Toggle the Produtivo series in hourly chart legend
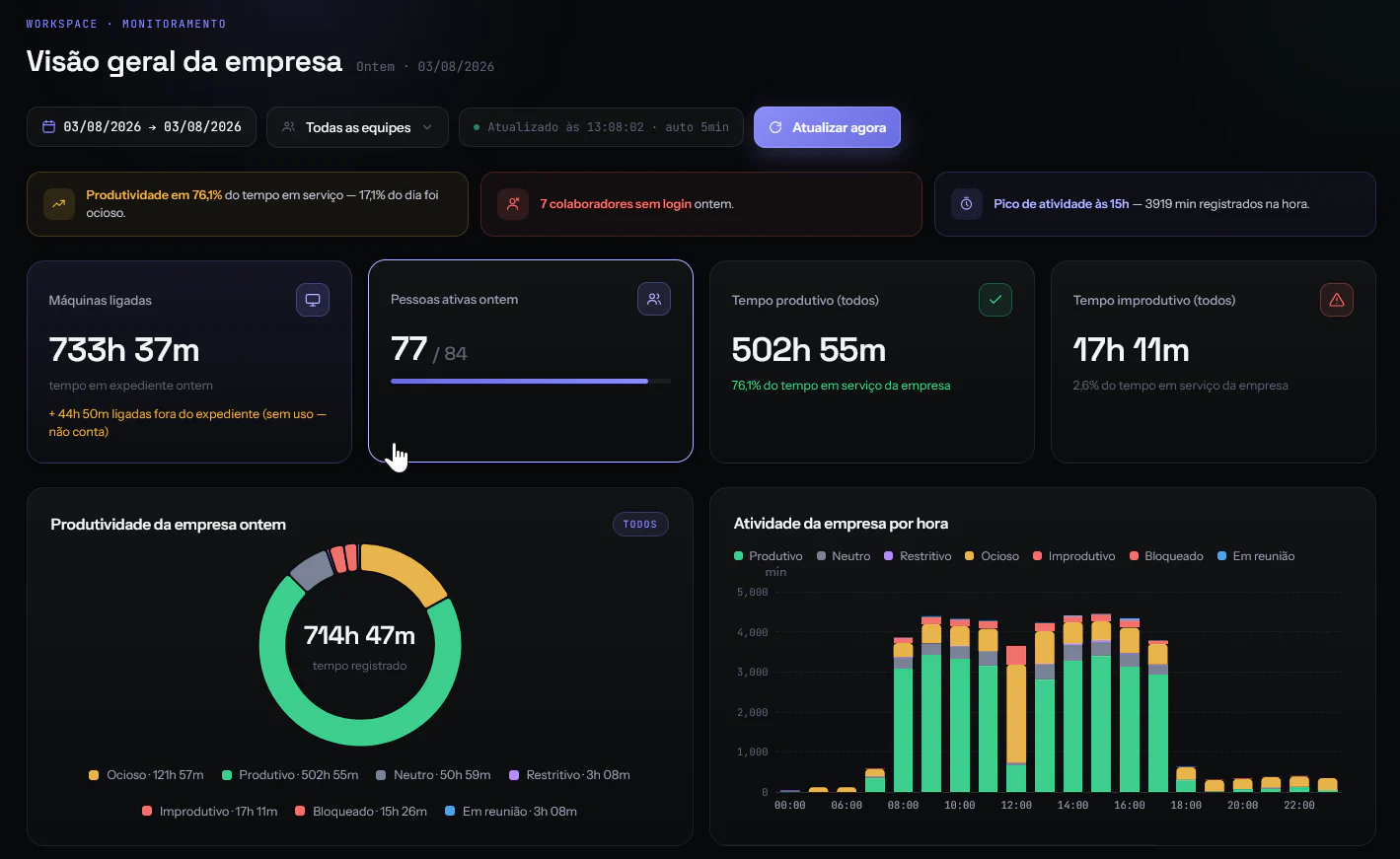 pyautogui.click(x=769, y=556)
